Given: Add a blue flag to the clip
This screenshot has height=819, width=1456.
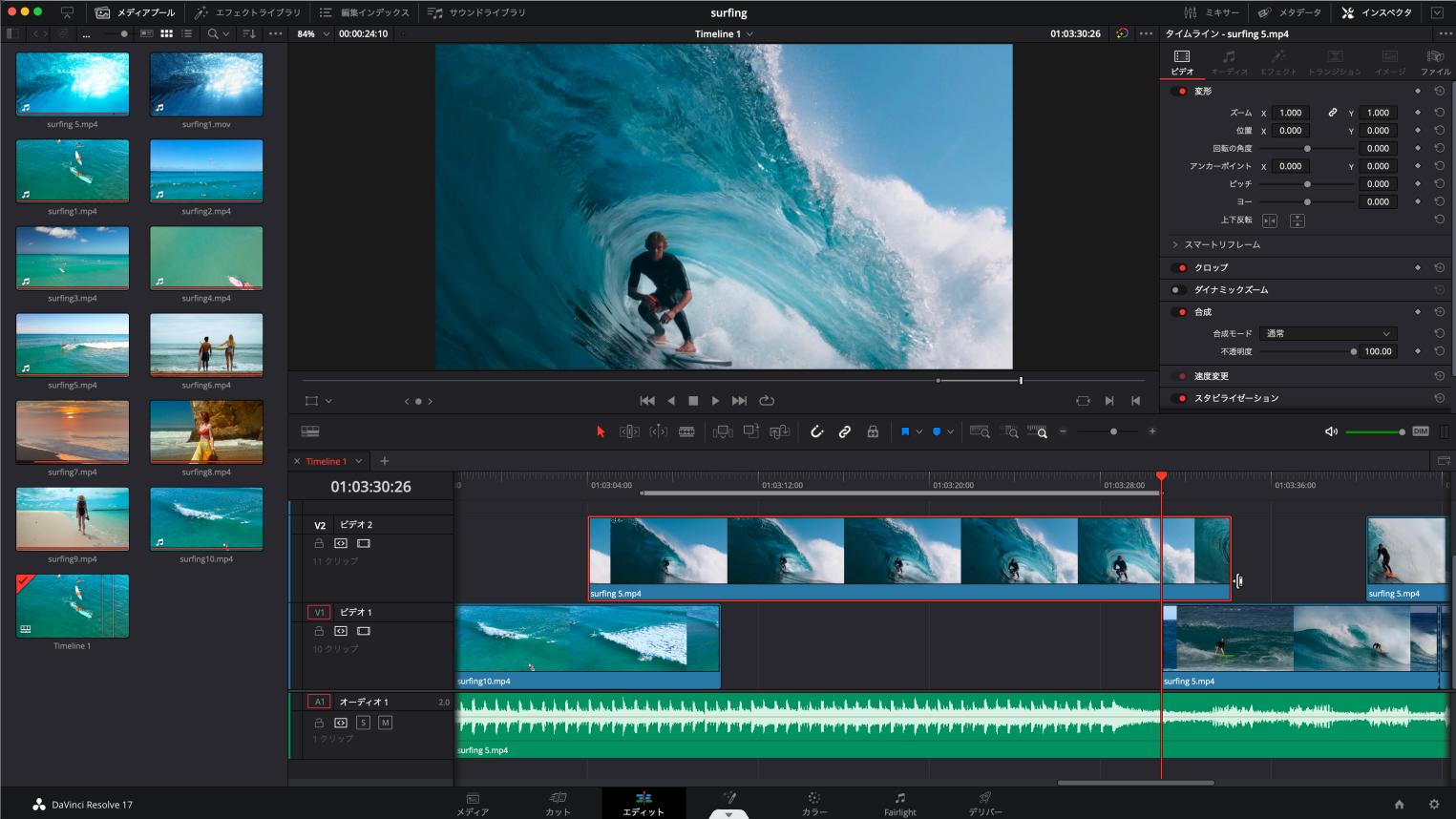Looking at the screenshot, I should click(x=905, y=431).
